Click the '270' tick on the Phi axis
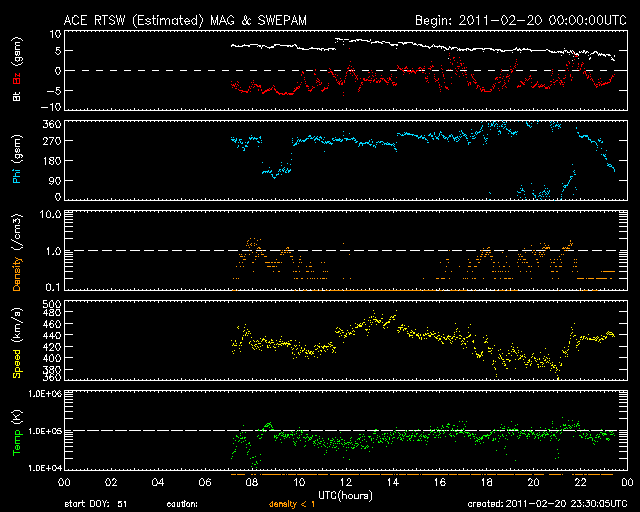Image resolution: width=640 pixels, height=512 pixels. pyautogui.click(x=52, y=141)
